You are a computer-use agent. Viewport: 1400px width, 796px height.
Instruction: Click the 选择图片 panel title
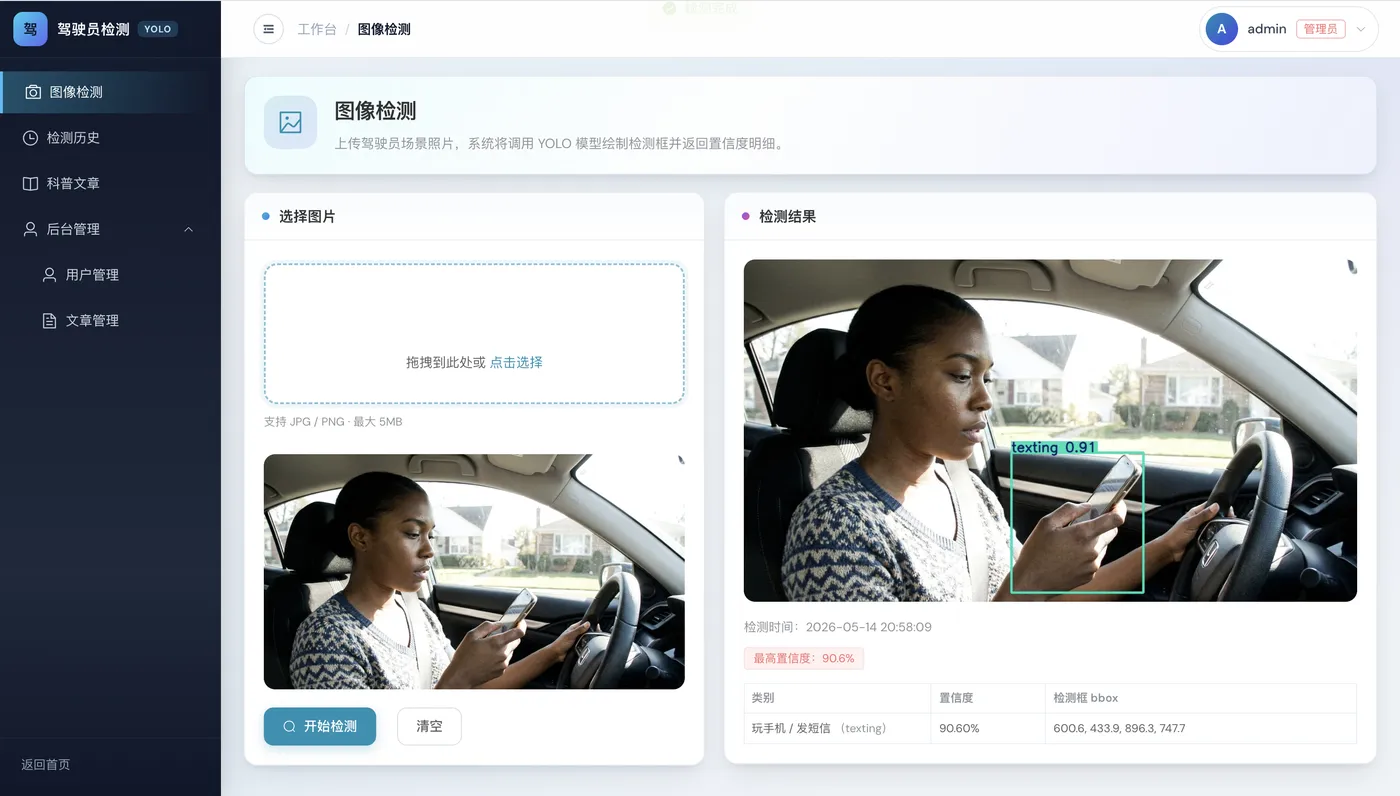pos(307,216)
